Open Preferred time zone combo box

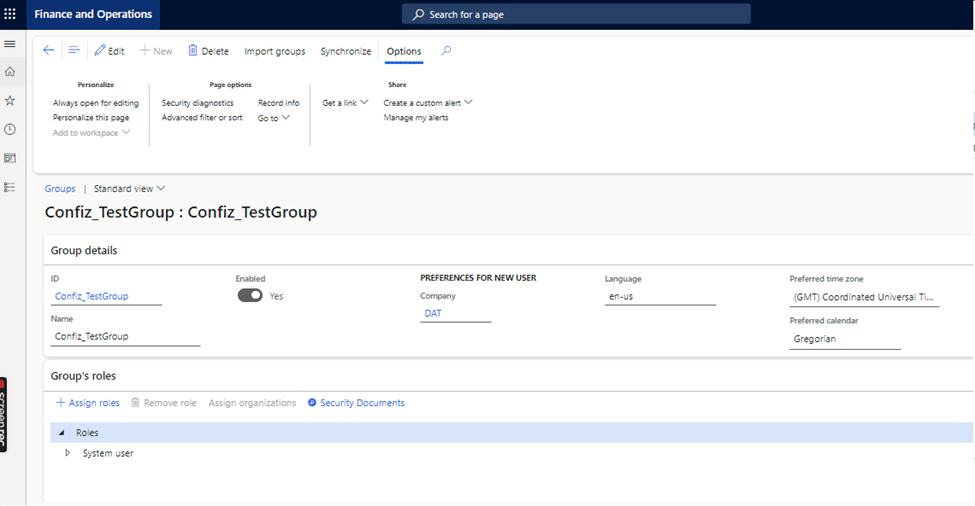pyautogui.click(x=864, y=297)
